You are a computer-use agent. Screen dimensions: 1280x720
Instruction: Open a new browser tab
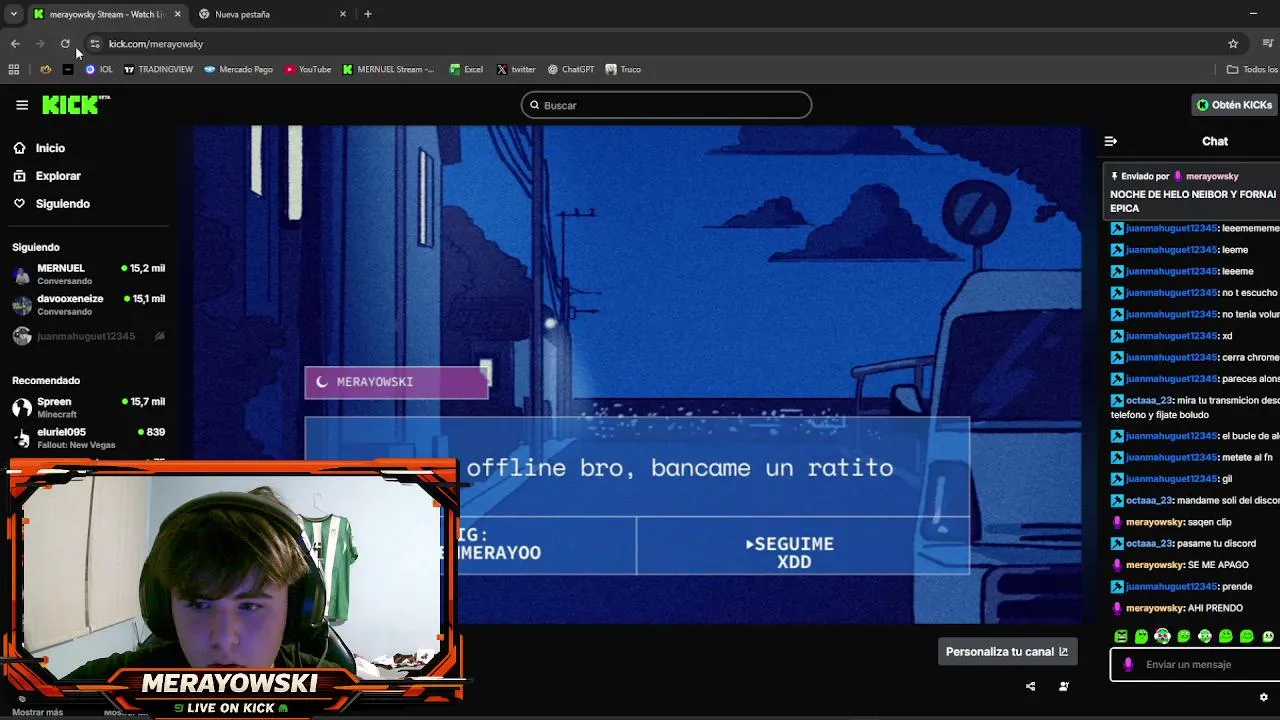[368, 14]
